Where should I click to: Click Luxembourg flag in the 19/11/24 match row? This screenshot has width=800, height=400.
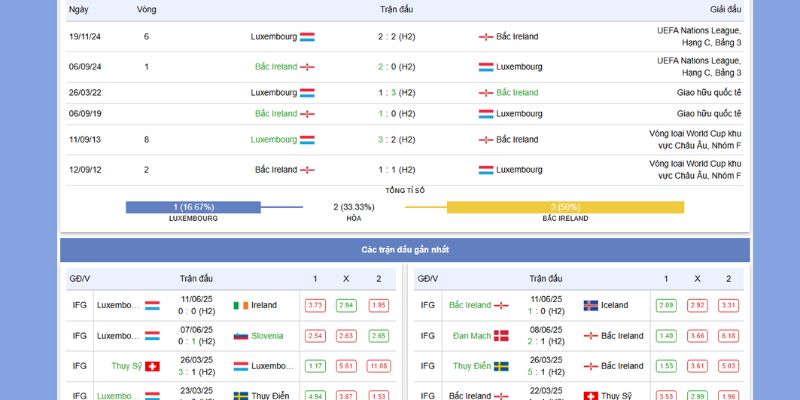(x=307, y=37)
